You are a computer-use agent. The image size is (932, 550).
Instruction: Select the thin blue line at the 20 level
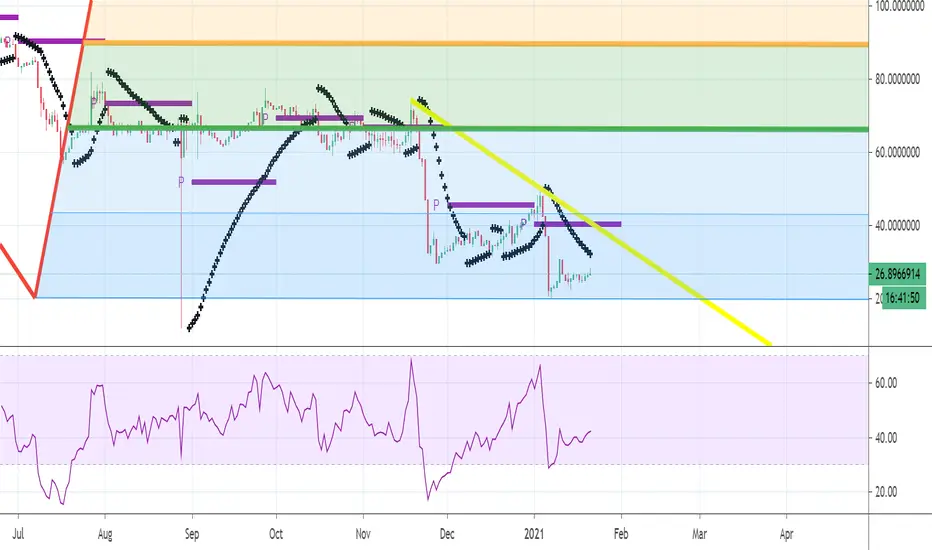pyautogui.click(x=452, y=298)
